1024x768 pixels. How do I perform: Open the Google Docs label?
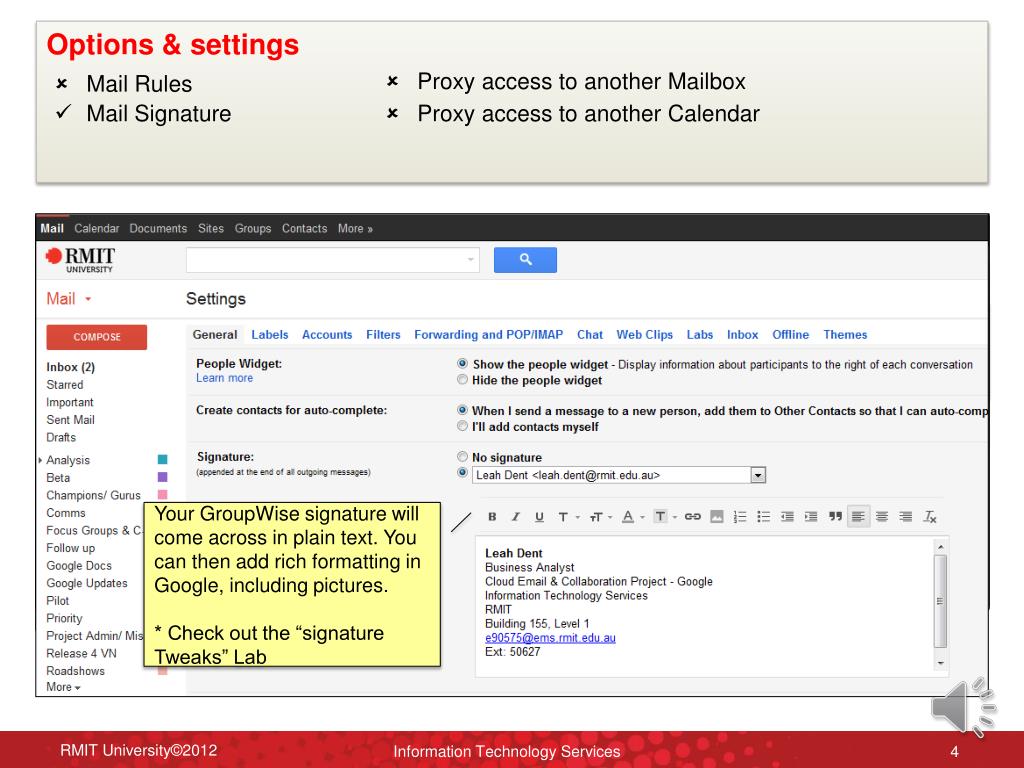tap(79, 566)
